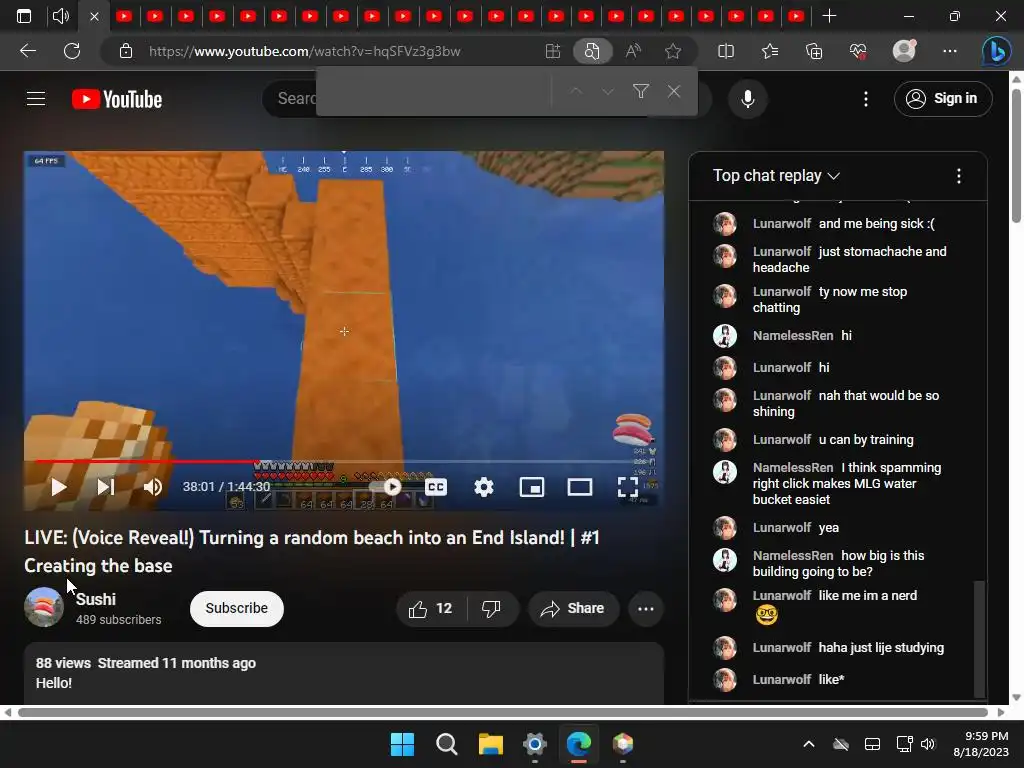The width and height of the screenshot is (1024, 768).
Task: Refresh the current page
Action: (x=72, y=51)
